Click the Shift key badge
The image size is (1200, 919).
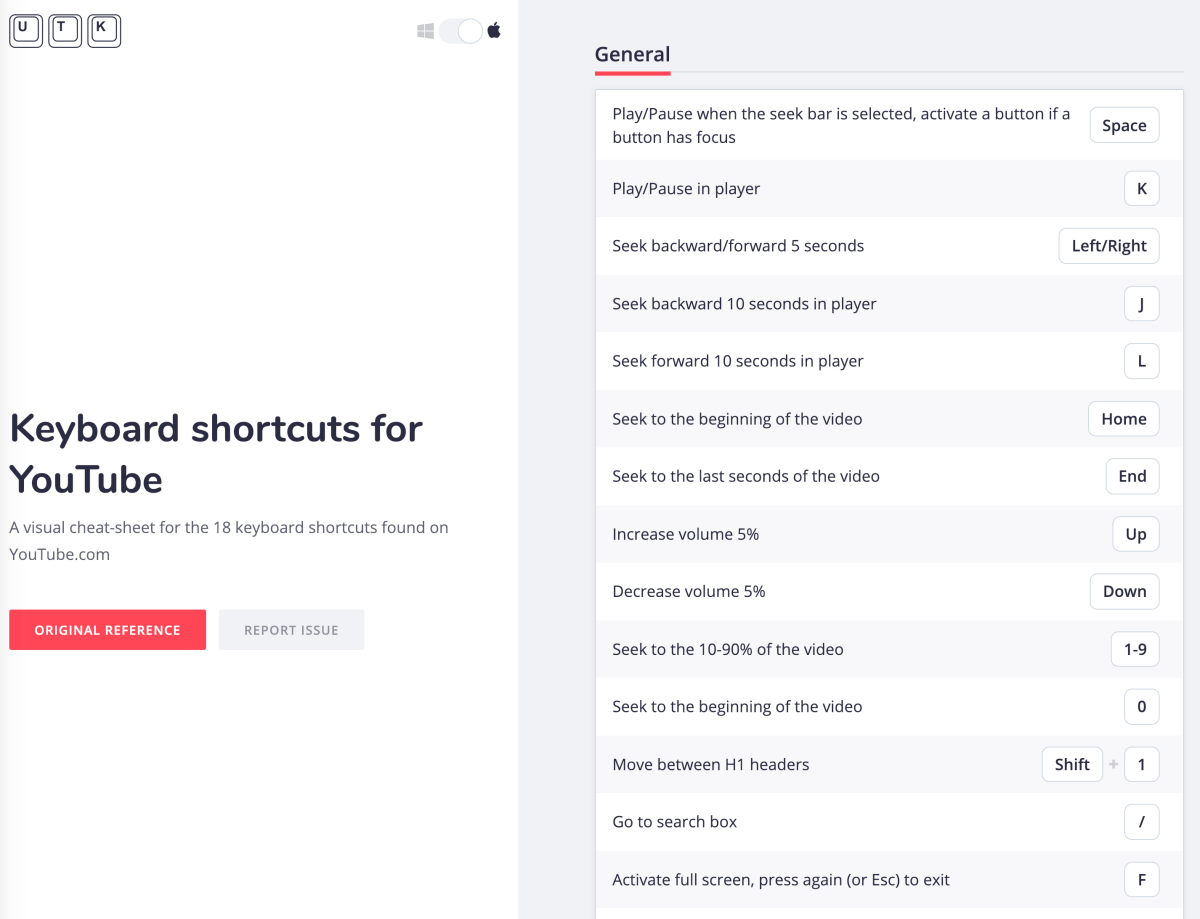1072,765
